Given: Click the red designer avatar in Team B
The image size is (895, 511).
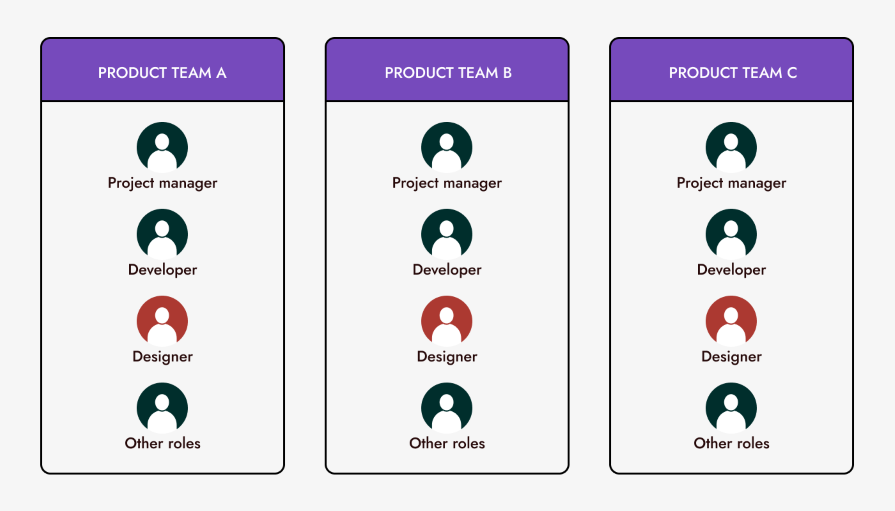Looking at the screenshot, I should (447, 321).
